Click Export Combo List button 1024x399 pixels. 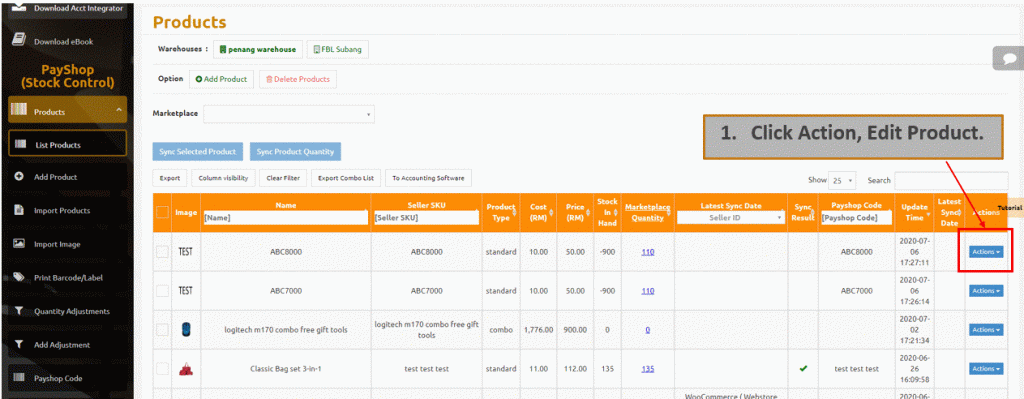346,178
